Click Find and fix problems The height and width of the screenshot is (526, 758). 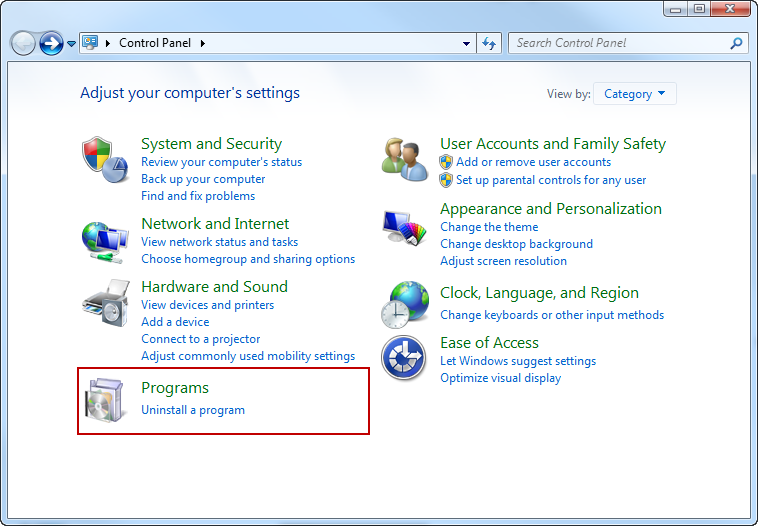click(x=198, y=196)
